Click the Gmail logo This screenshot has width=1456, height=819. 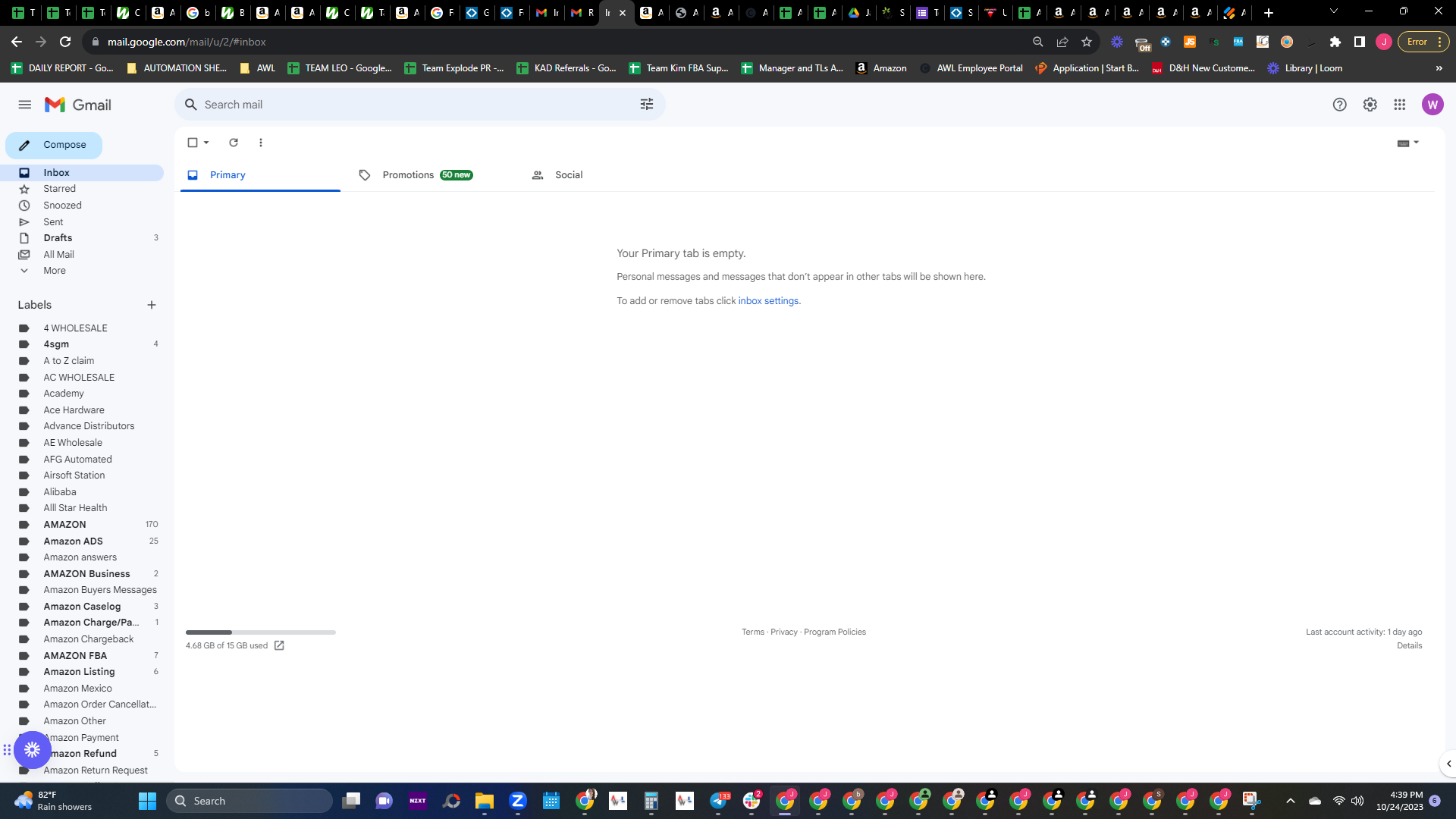coord(78,105)
